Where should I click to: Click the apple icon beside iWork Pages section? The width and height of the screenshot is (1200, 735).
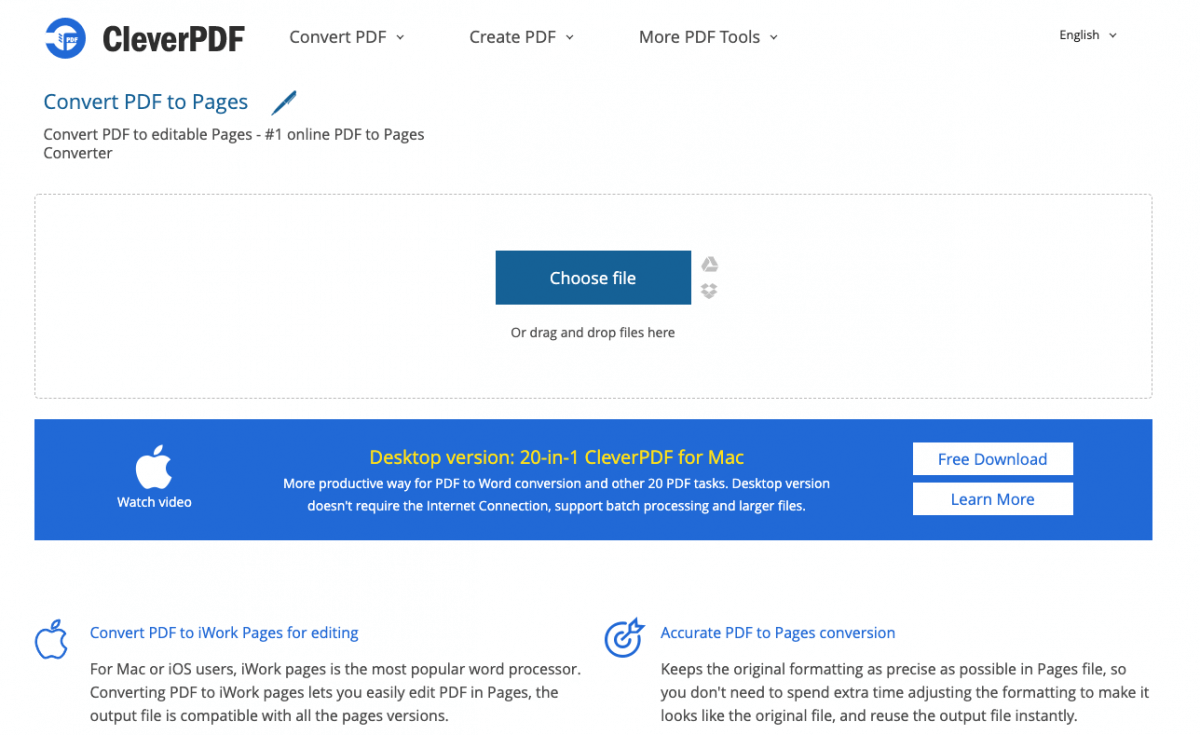pos(50,639)
